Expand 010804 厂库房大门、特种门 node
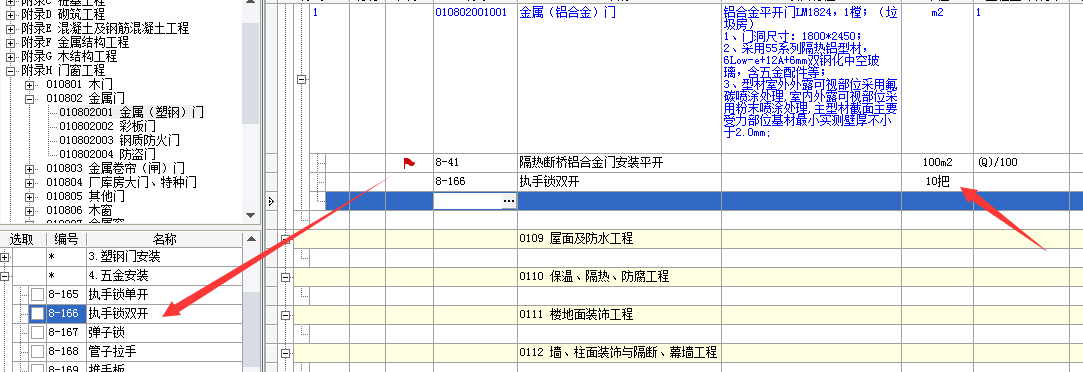 point(30,182)
